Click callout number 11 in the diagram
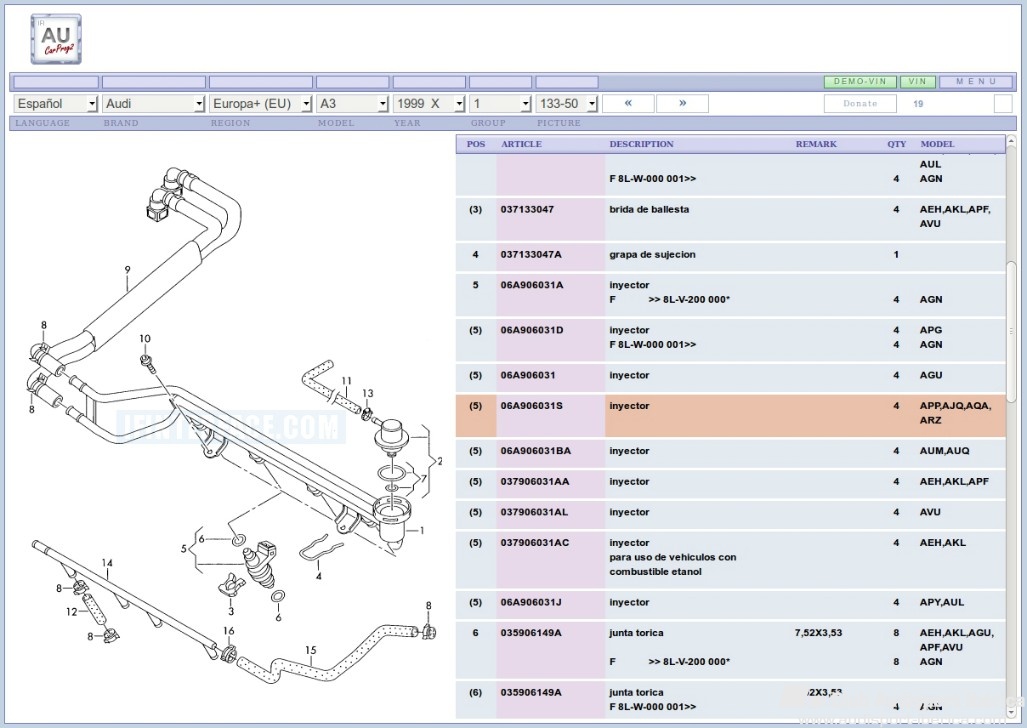Screen dimensions: 1027x728 tap(346, 381)
